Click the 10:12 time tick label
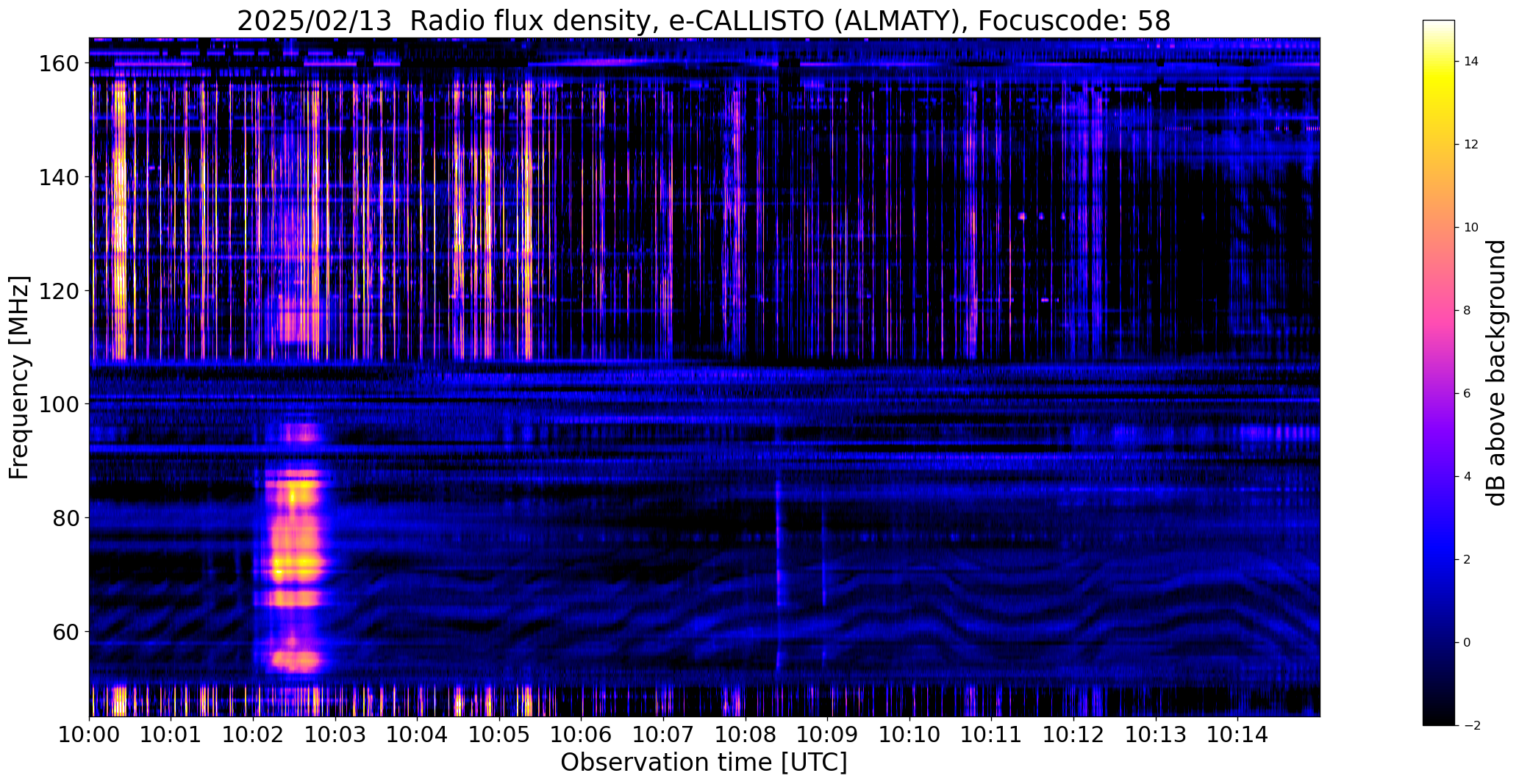Viewport: 1519px width, 784px height. coord(1073,734)
